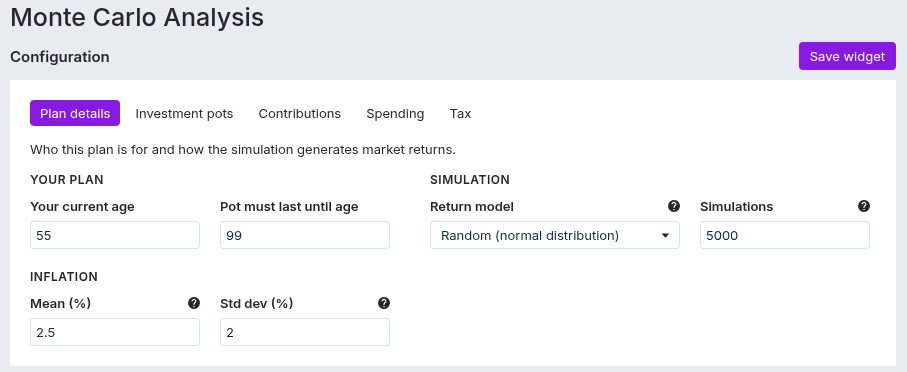Click the 'Your current age' label text
This screenshot has width=907, height=372.
pyautogui.click(x=82, y=207)
